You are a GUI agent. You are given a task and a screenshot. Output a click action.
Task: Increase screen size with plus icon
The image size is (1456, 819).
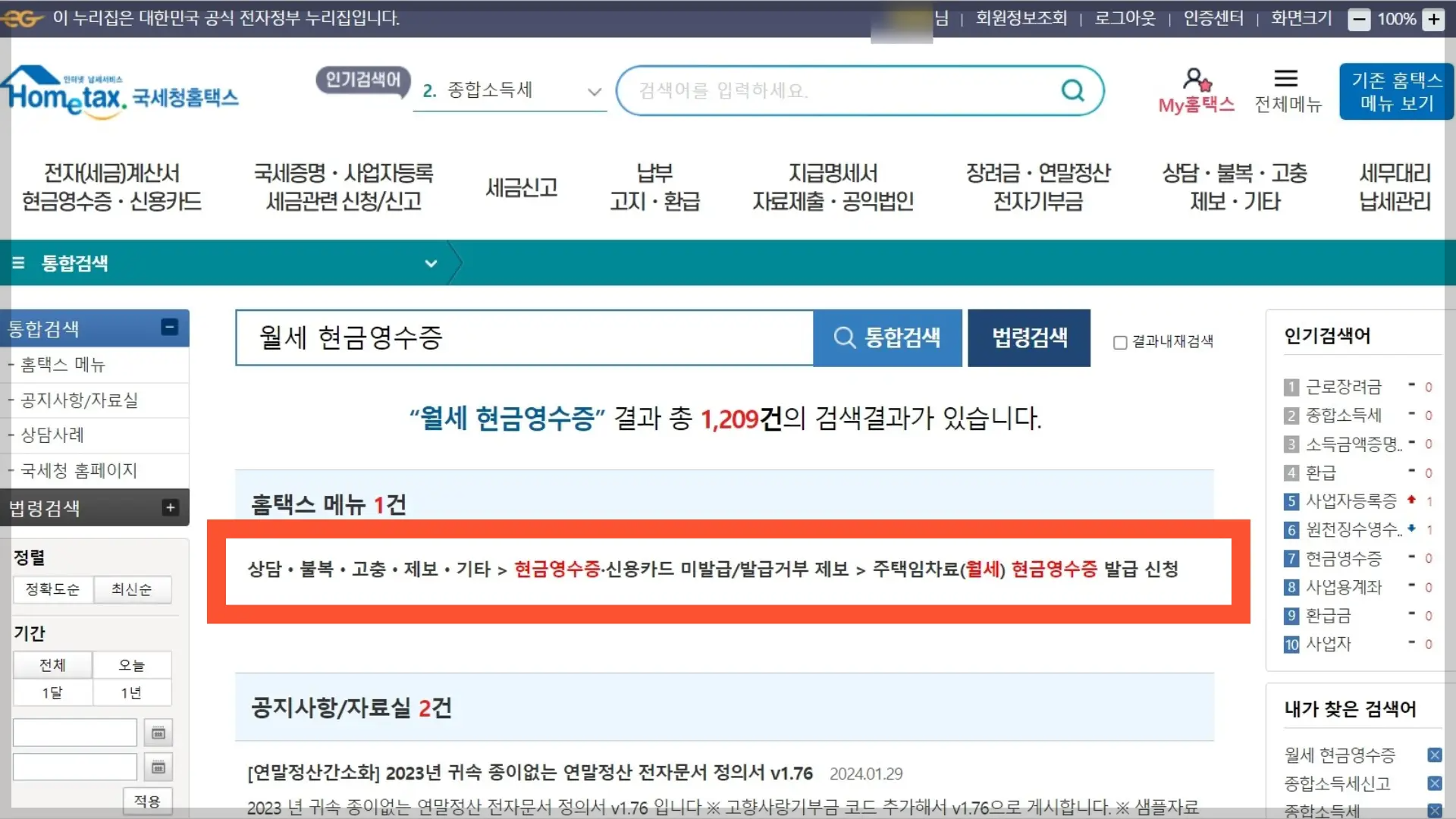(1433, 20)
